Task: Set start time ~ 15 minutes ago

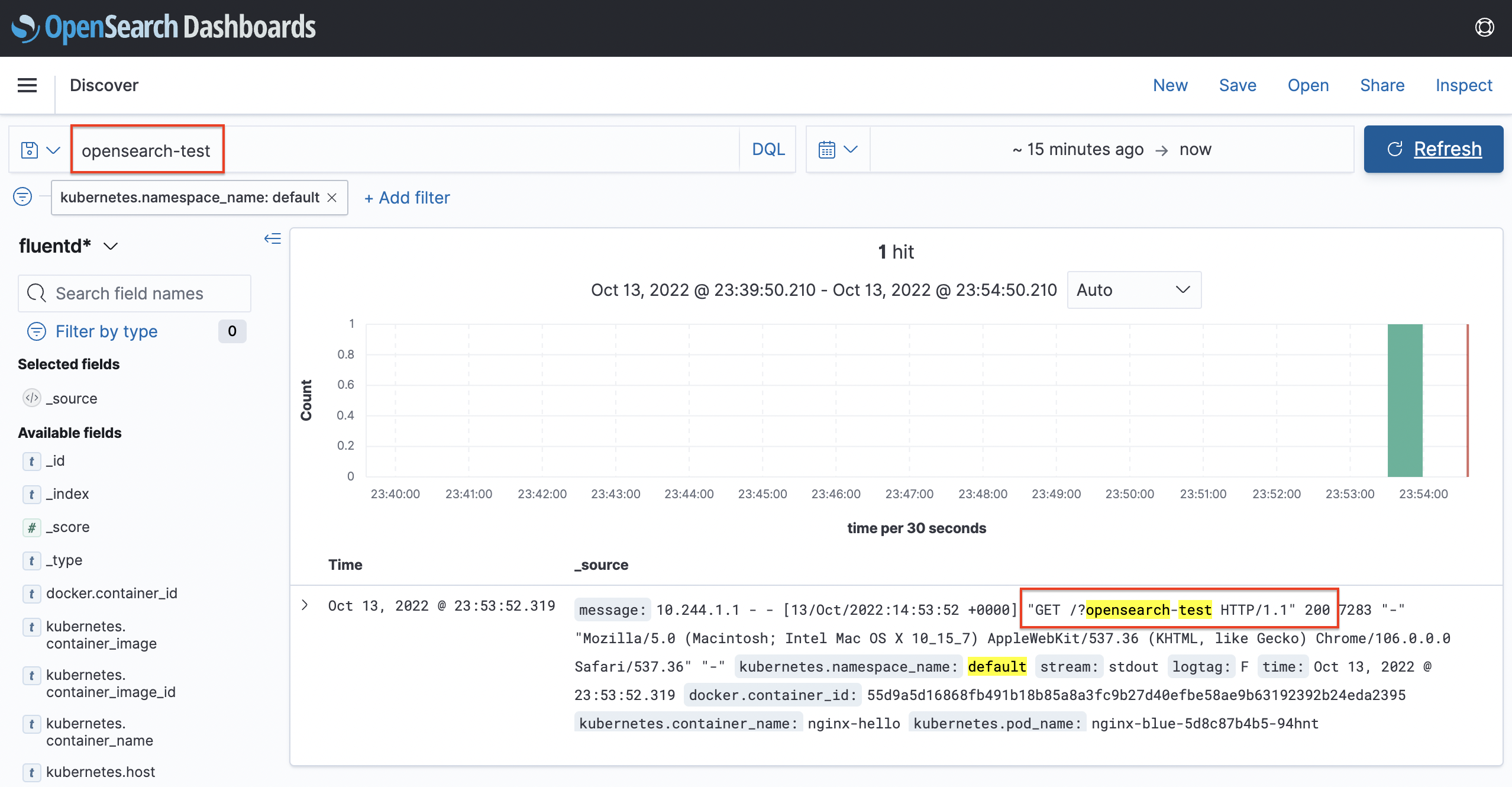Action: click(x=1078, y=149)
